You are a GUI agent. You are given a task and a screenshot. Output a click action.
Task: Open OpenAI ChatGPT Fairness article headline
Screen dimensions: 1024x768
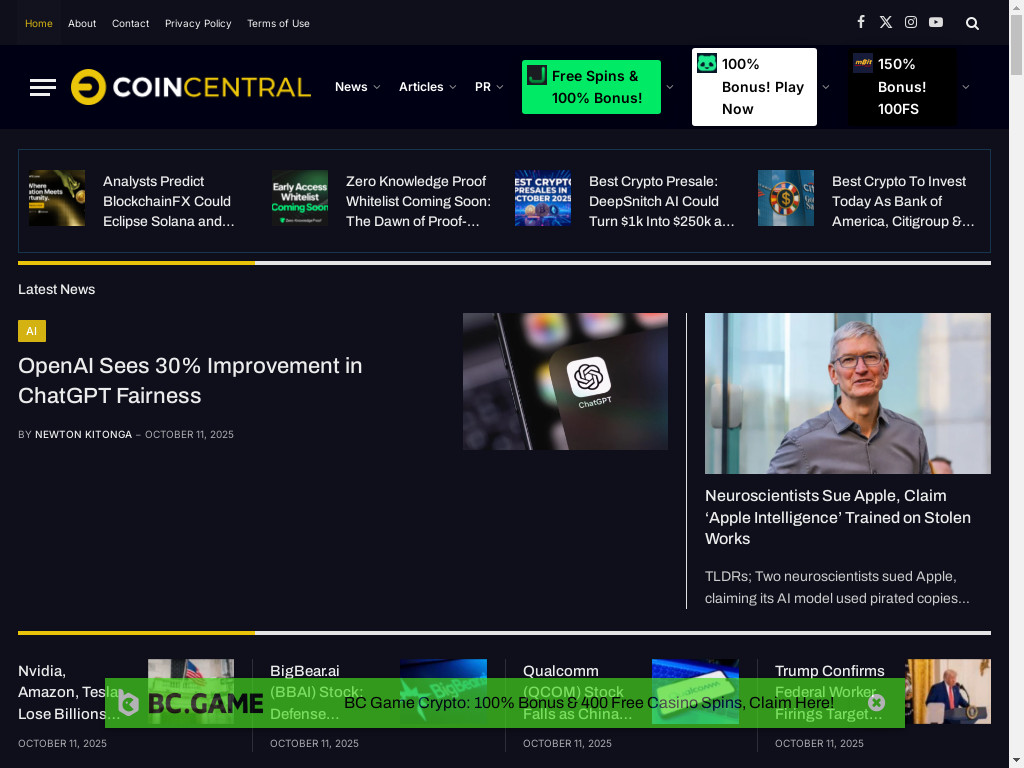click(x=190, y=380)
